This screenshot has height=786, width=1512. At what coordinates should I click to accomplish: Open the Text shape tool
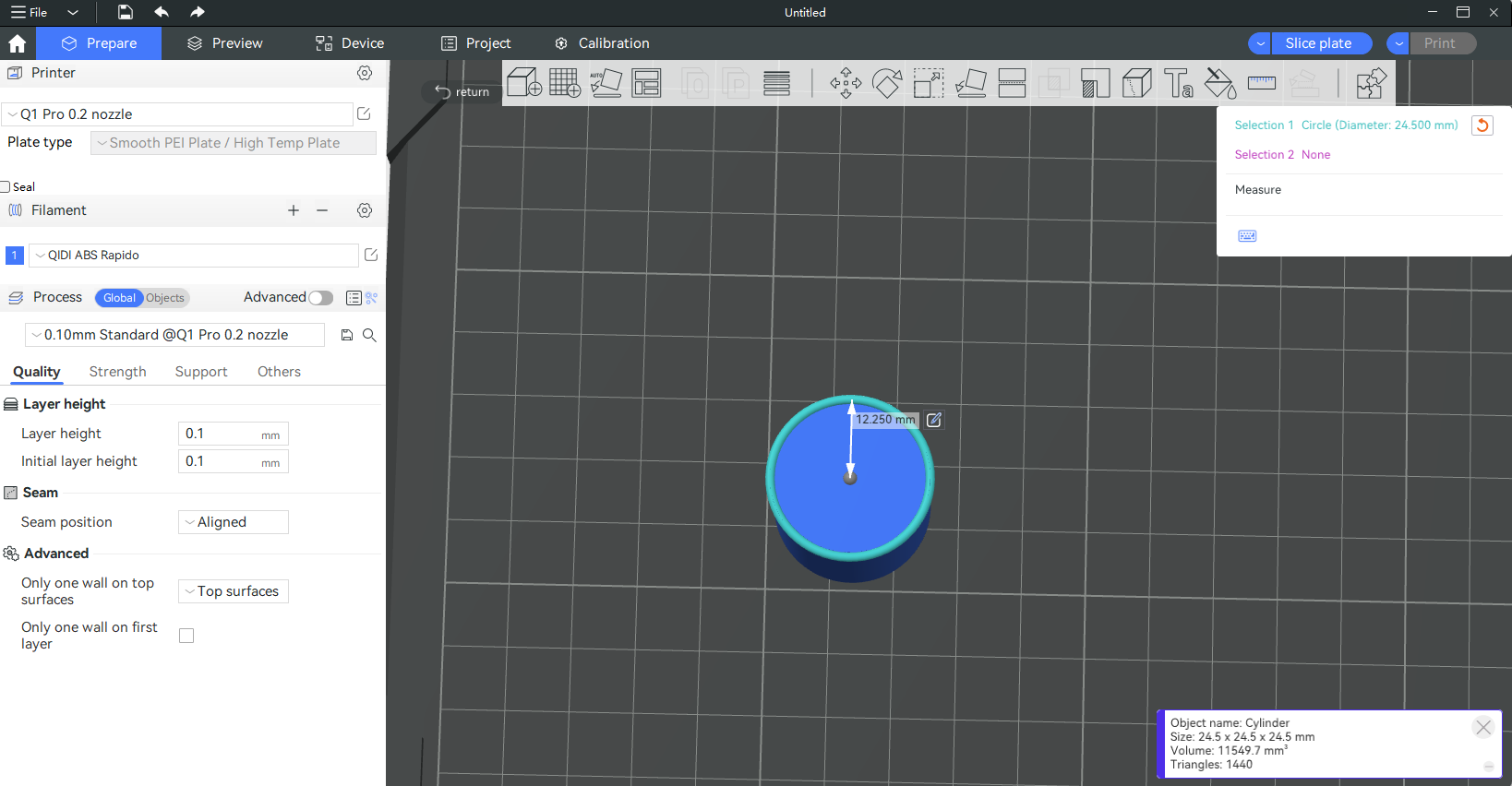1178,83
